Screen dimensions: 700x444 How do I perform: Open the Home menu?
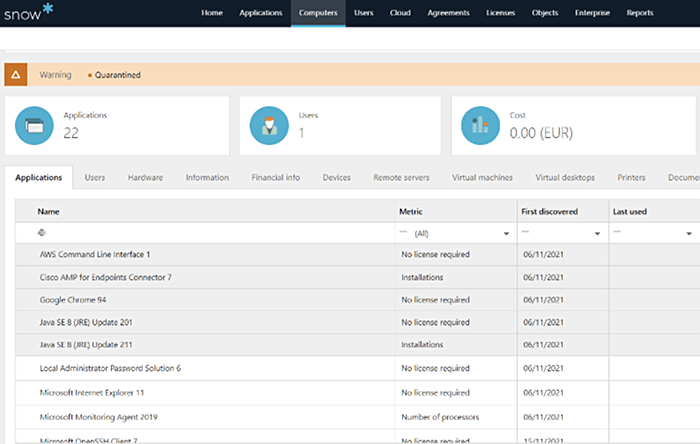pyautogui.click(x=212, y=13)
